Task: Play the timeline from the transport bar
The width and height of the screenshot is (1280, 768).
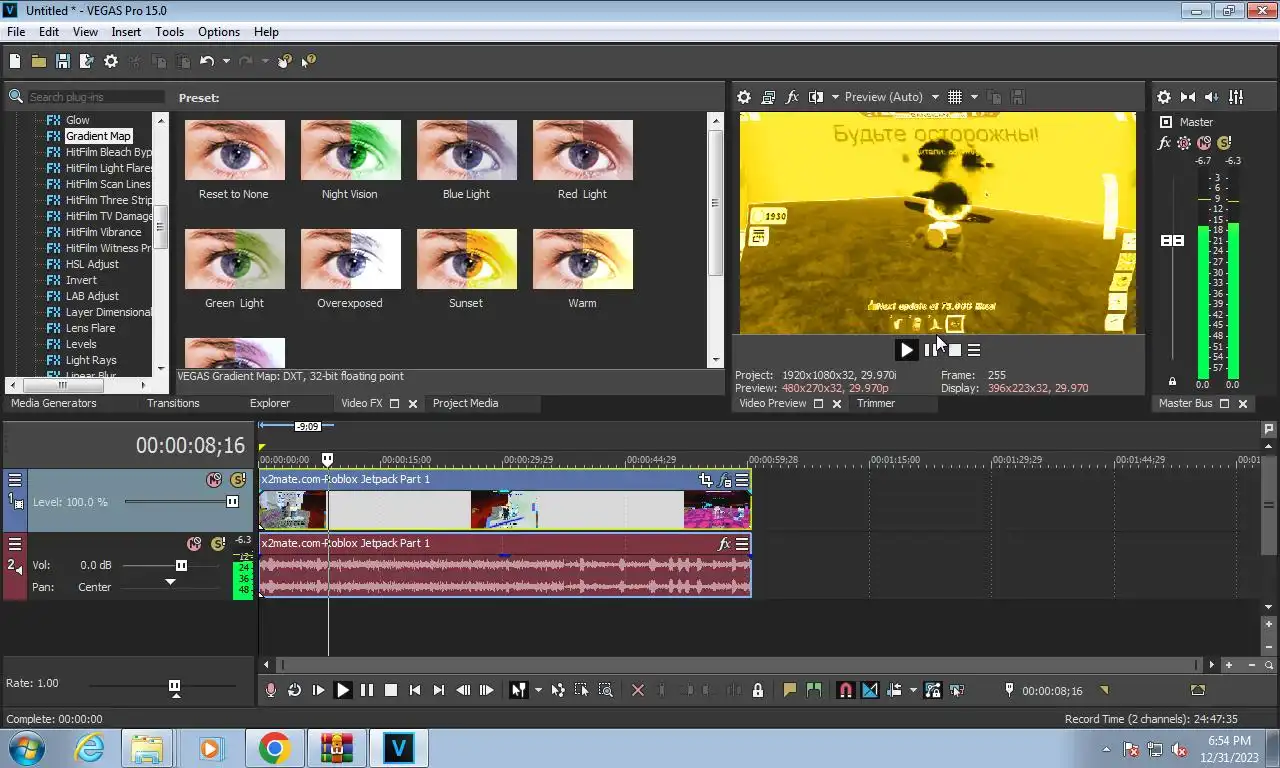Action: click(x=342, y=690)
